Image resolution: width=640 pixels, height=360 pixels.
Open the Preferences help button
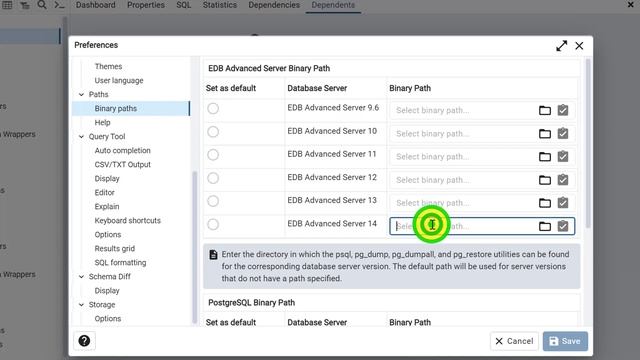[84, 341]
